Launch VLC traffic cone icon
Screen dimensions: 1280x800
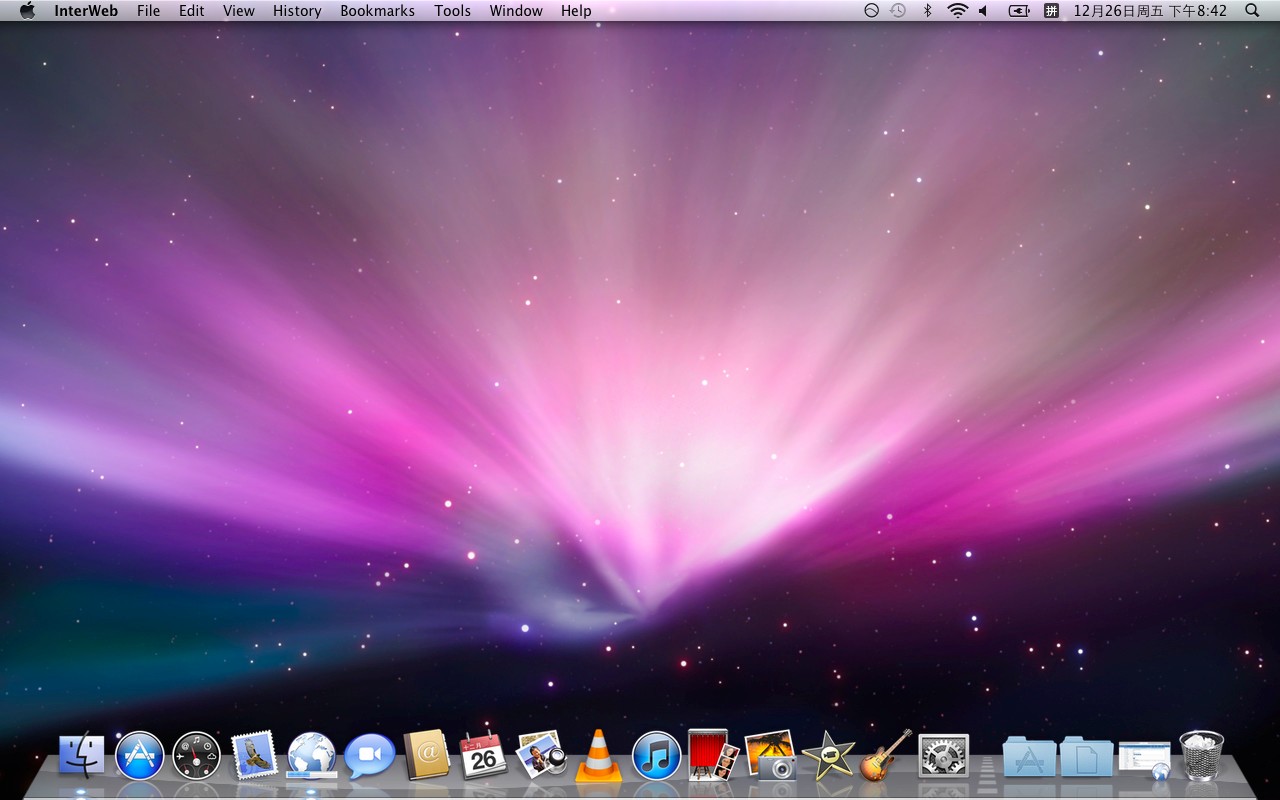[598, 756]
